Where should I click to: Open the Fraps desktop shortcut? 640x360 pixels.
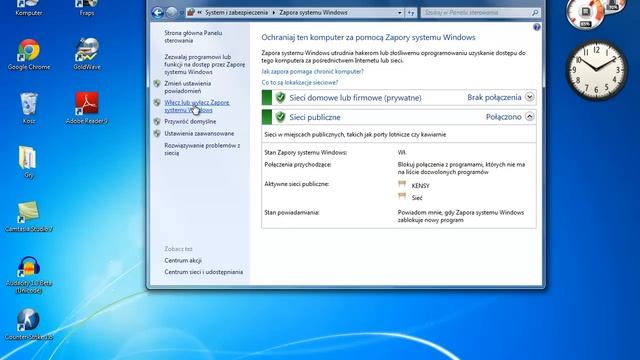[87, 8]
